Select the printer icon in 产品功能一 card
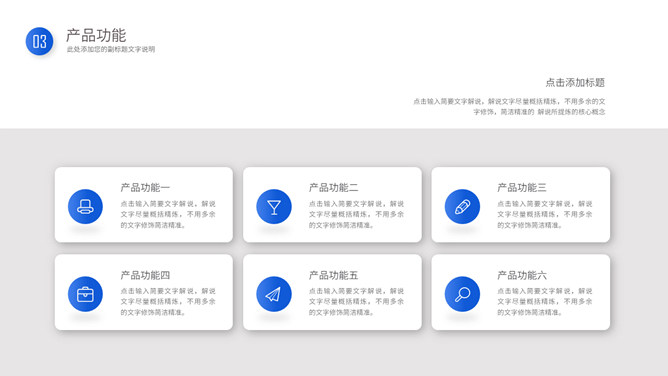The width and height of the screenshot is (668, 376). pos(85,207)
